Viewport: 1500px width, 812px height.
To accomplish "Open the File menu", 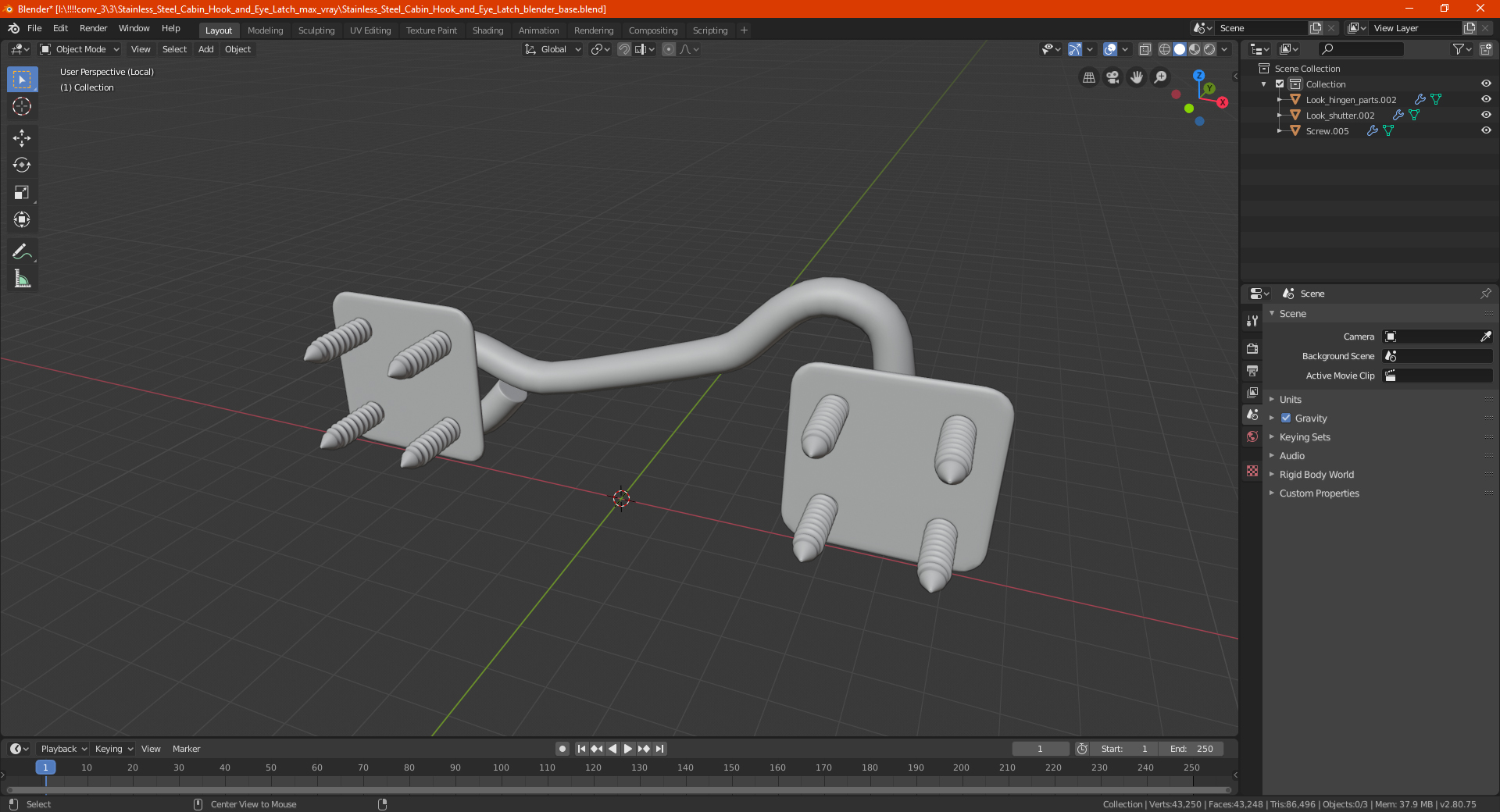I will click(34, 28).
